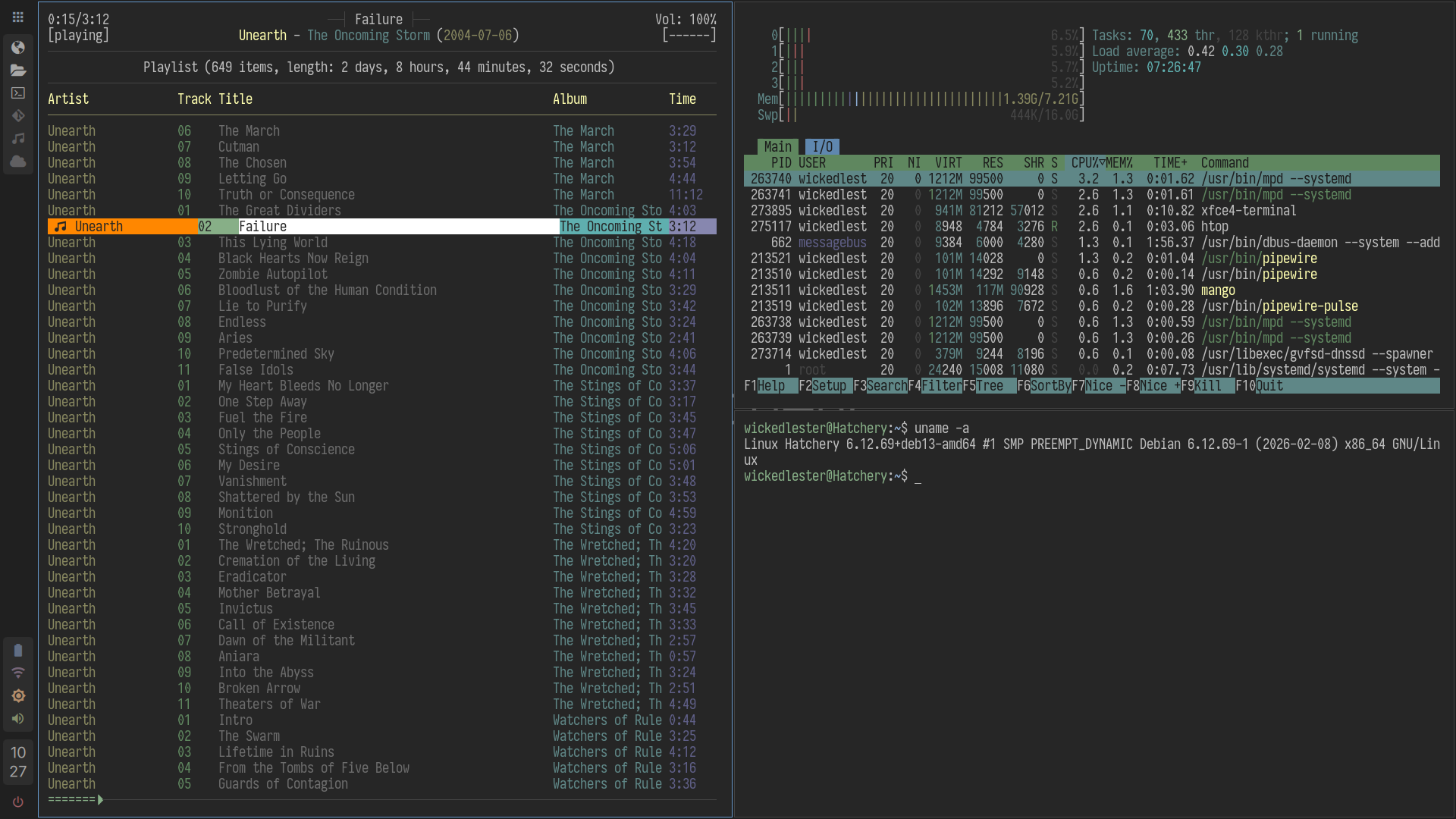Open the cloud icon in sidebar
Viewport: 1456px width, 819px height.
click(18, 162)
